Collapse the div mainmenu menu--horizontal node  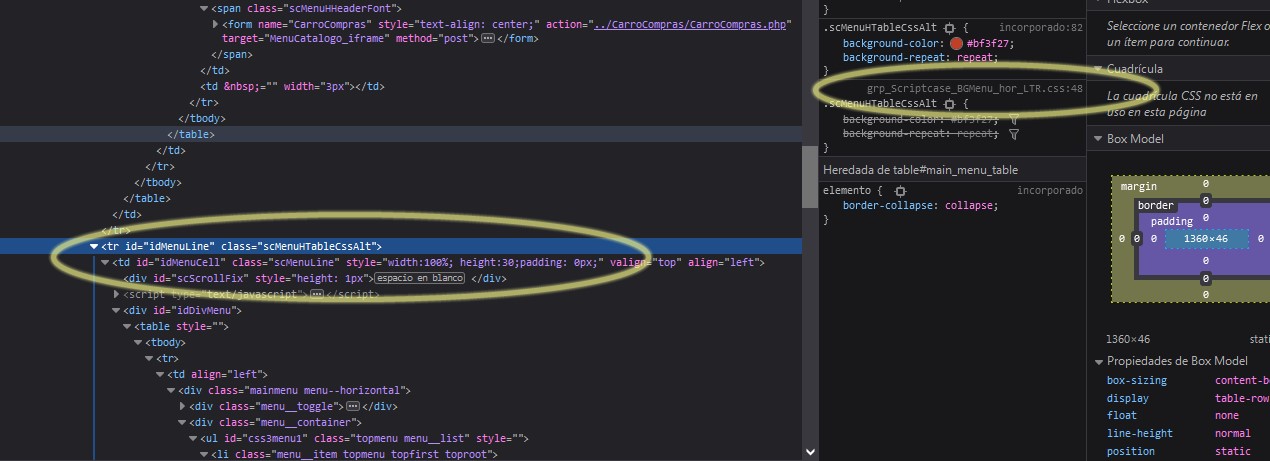172,390
